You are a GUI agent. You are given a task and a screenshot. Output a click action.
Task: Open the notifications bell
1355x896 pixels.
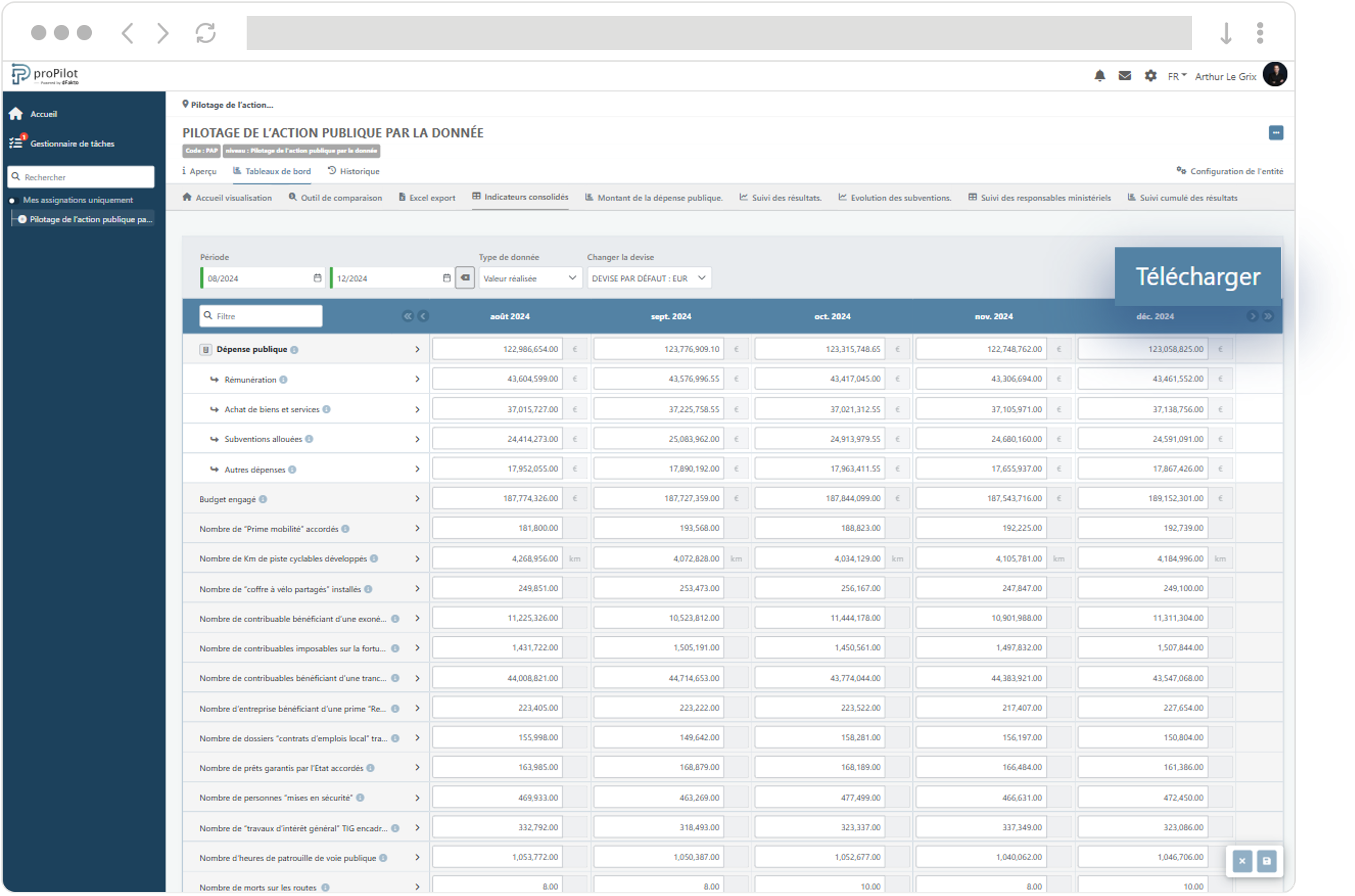point(1100,75)
